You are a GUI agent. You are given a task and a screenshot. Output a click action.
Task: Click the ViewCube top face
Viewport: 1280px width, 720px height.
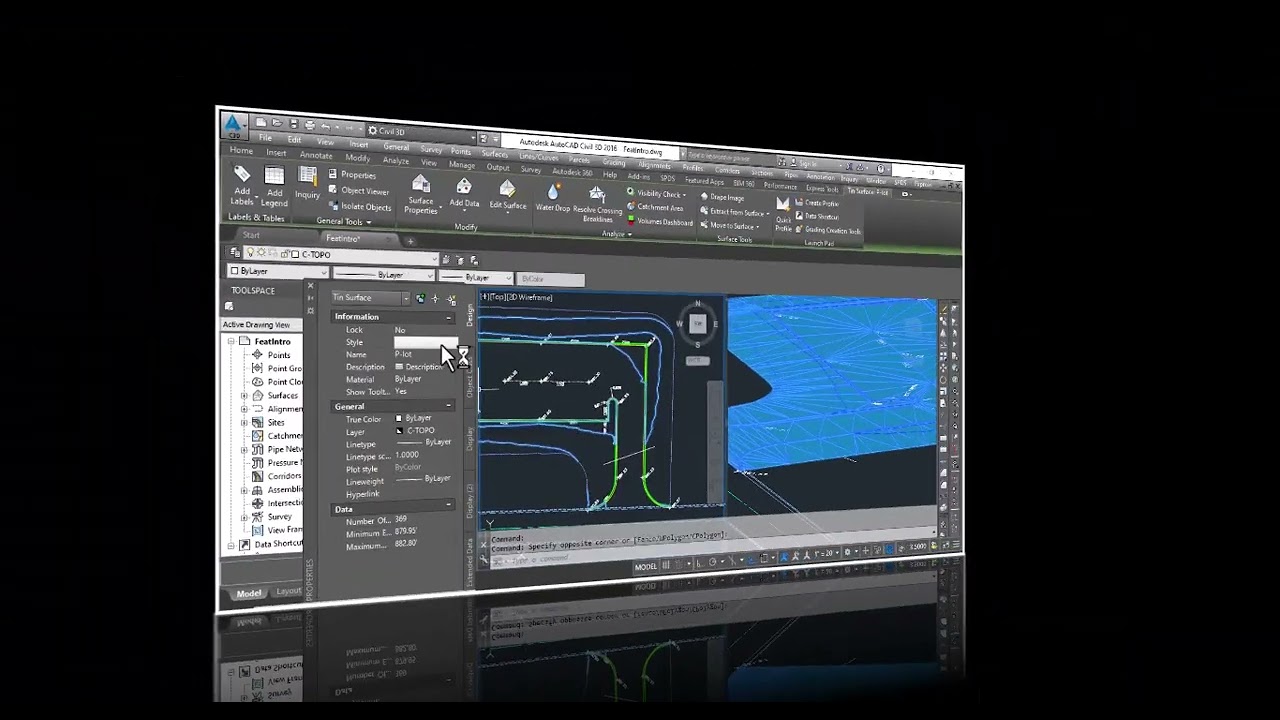[697, 322]
